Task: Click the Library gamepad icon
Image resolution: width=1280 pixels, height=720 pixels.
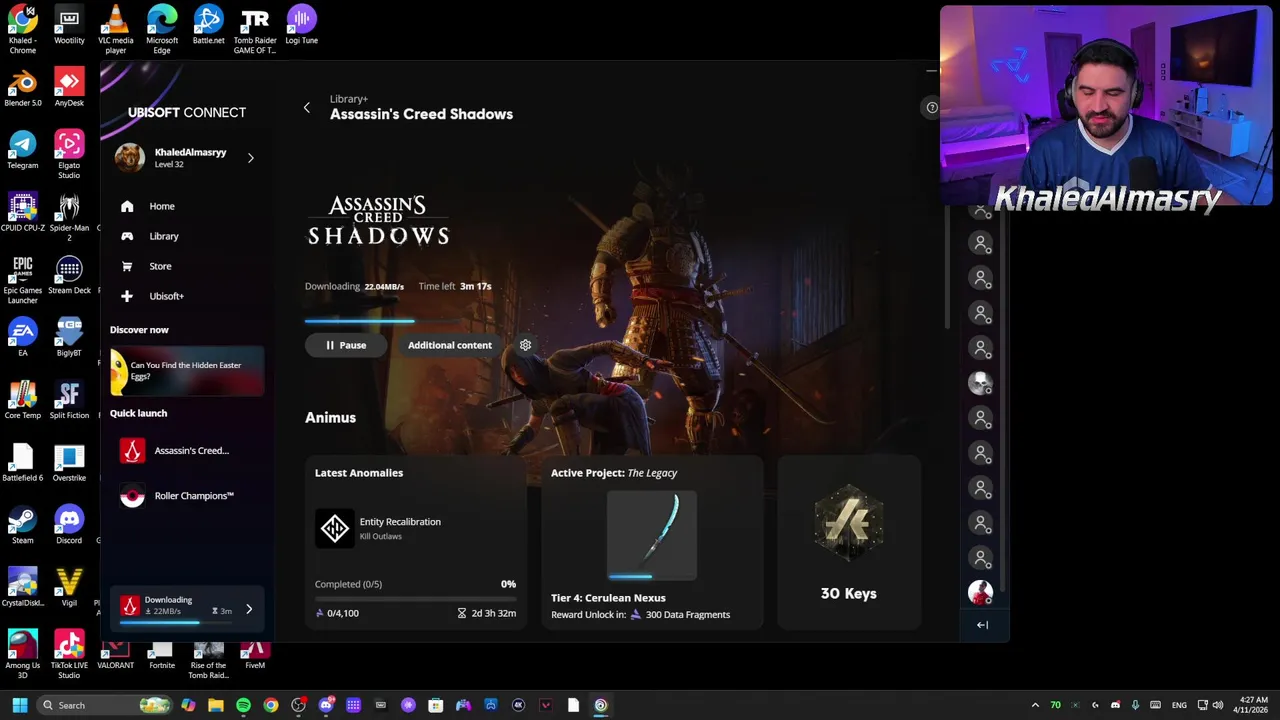Action: (127, 236)
